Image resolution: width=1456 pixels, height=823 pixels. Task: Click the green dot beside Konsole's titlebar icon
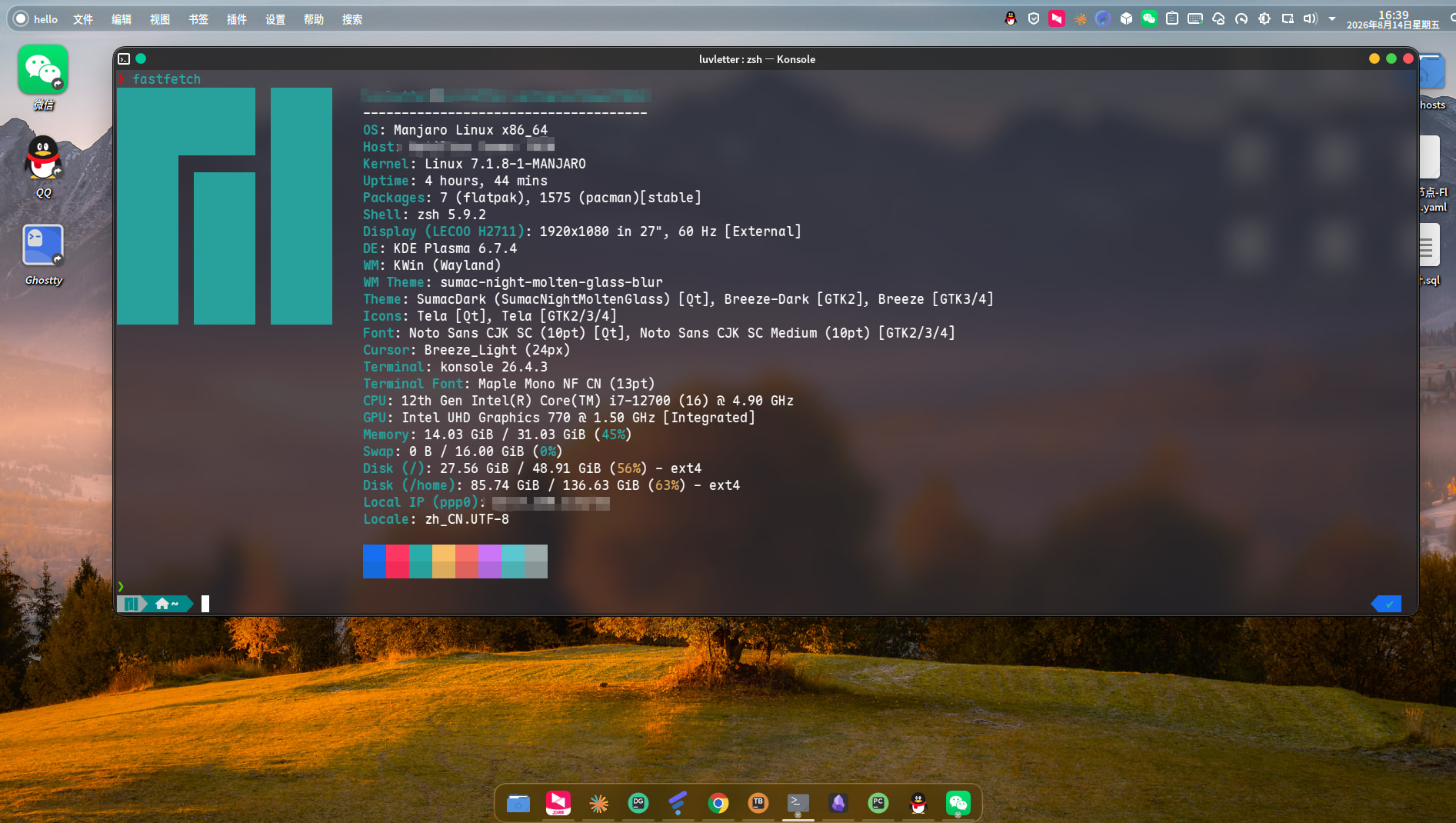(x=141, y=58)
